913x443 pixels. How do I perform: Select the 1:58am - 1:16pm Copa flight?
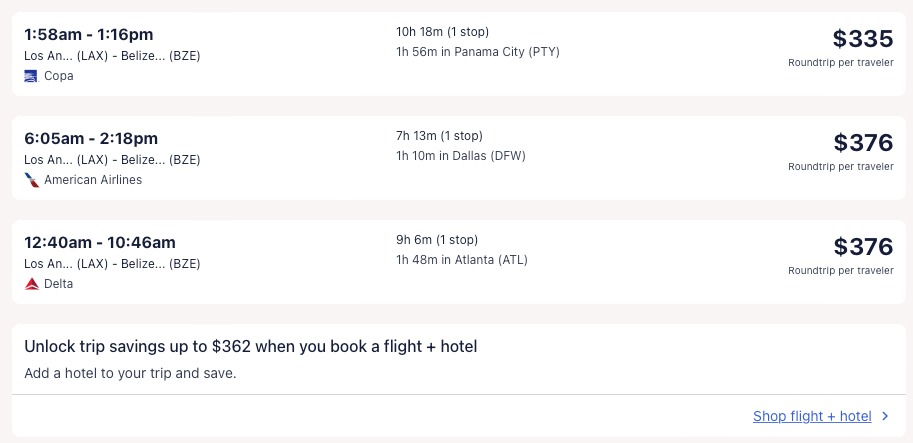point(89,35)
